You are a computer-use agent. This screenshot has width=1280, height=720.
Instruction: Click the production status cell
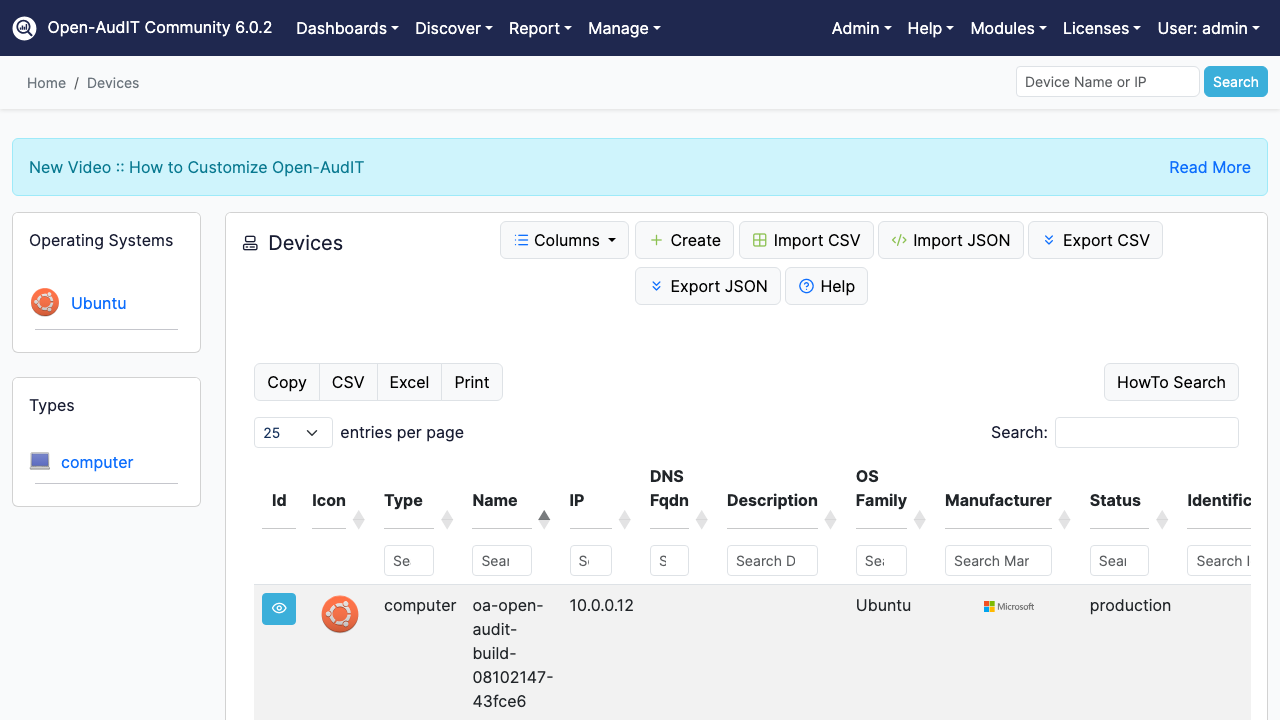pos(1130,605)
